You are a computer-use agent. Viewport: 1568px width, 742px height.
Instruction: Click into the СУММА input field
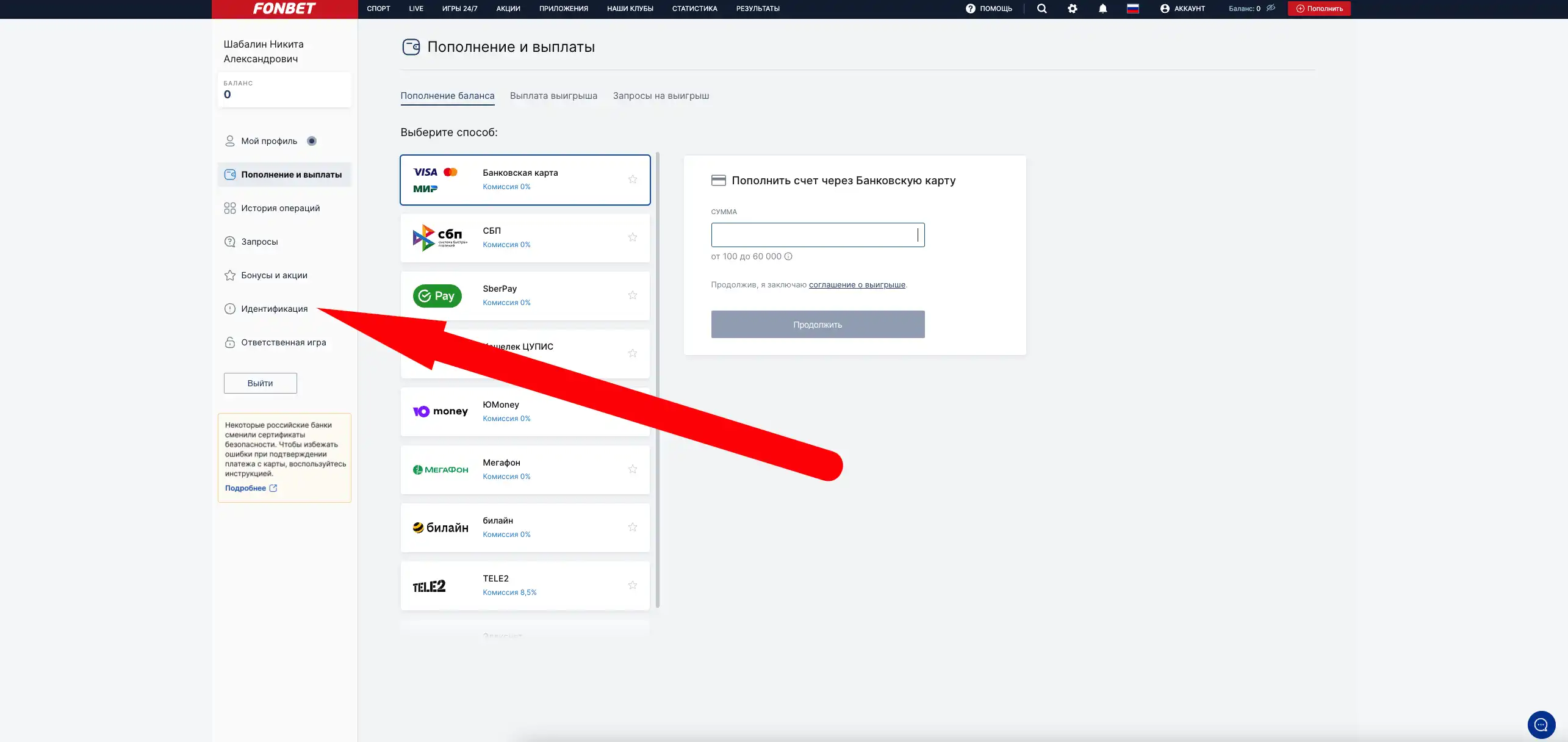[818, 235]
